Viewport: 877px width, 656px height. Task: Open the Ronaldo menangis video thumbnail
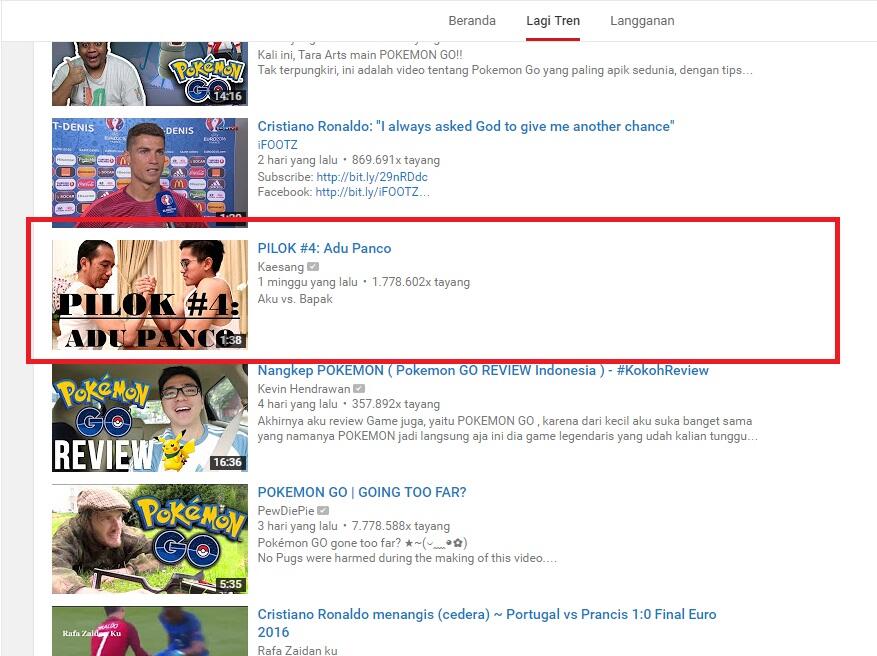pyautogui.click(x=150, y=631)
